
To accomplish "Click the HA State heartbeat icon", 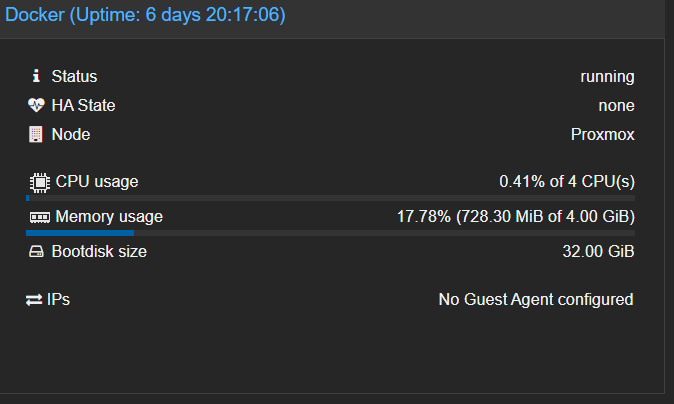I will (36, 105).
